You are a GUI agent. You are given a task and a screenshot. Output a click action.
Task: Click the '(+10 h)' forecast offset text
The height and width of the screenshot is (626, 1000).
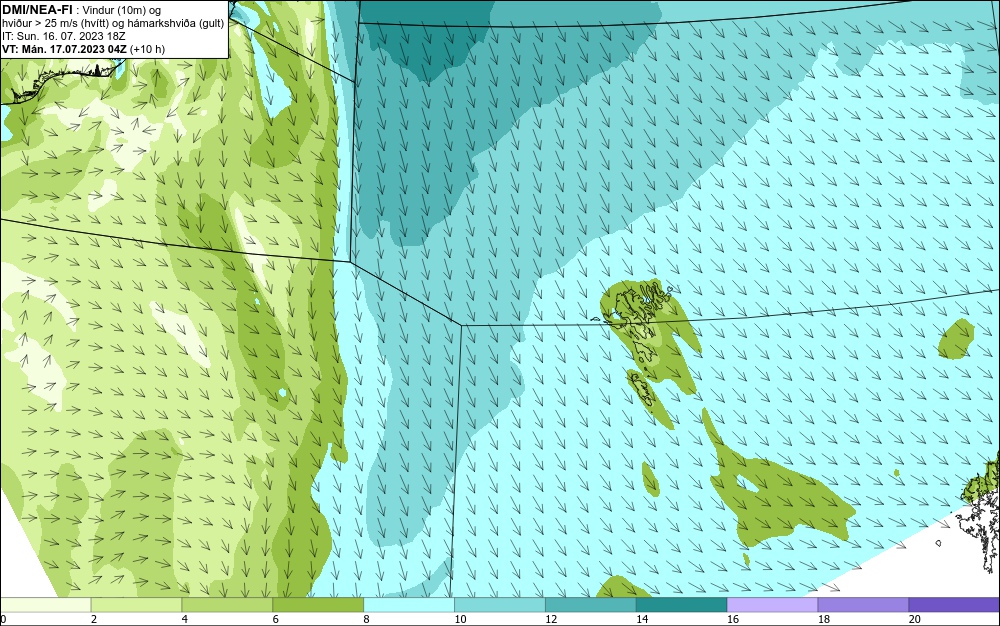pyautogui.click(x=147, y=49)
